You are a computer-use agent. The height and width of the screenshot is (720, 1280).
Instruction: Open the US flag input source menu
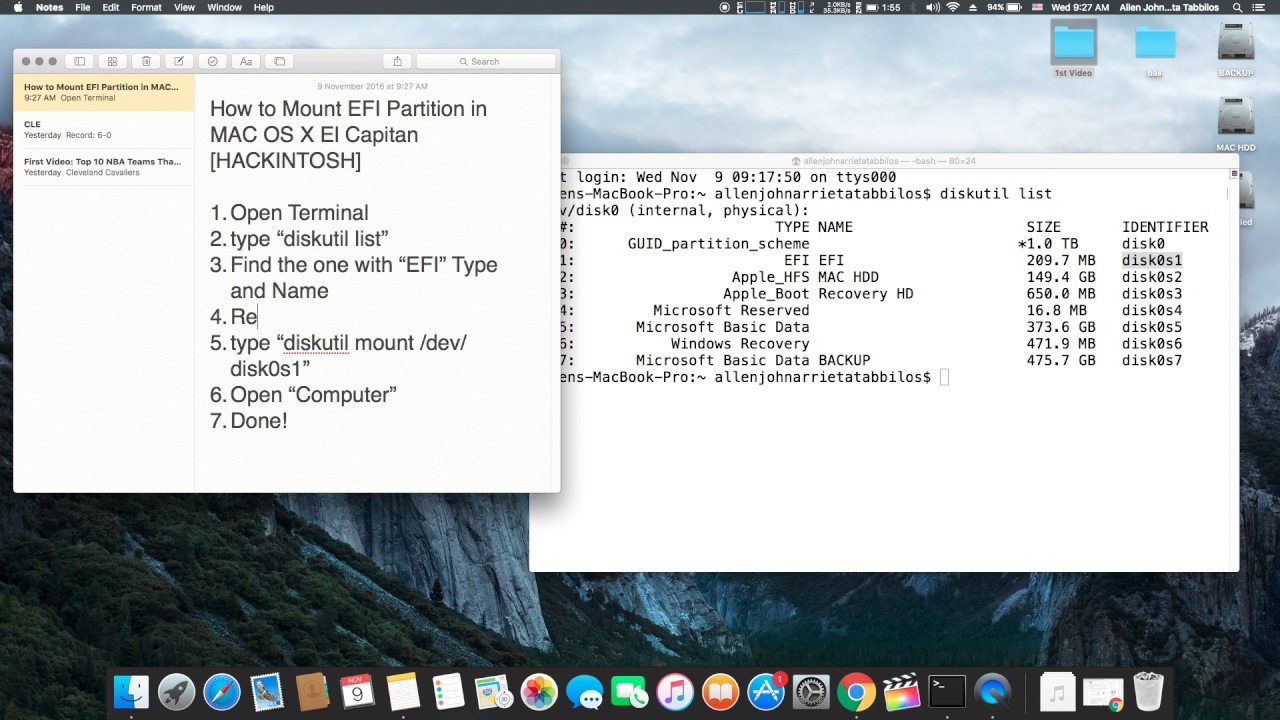click(x=1036, y=7)
